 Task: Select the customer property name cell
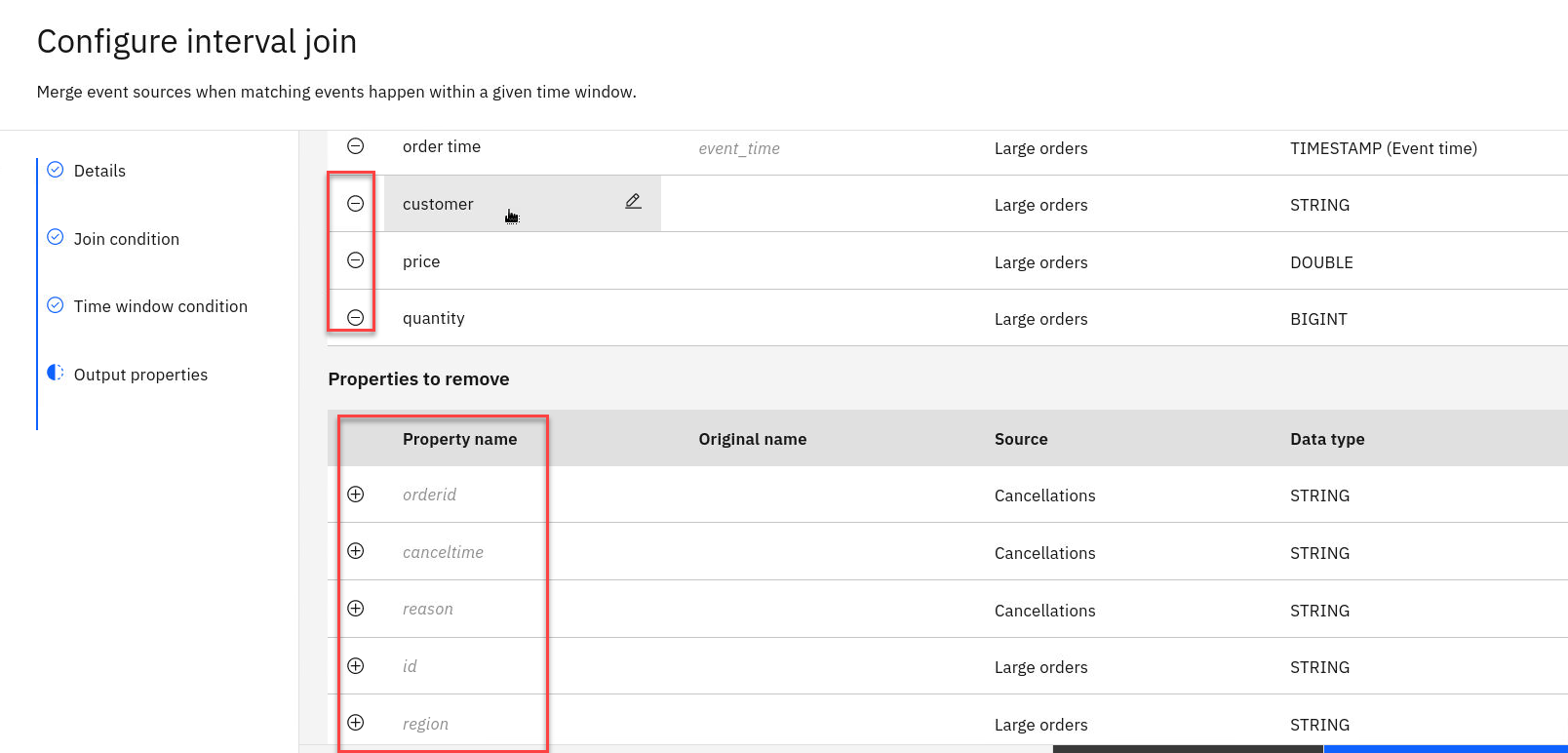pos(438,204)
